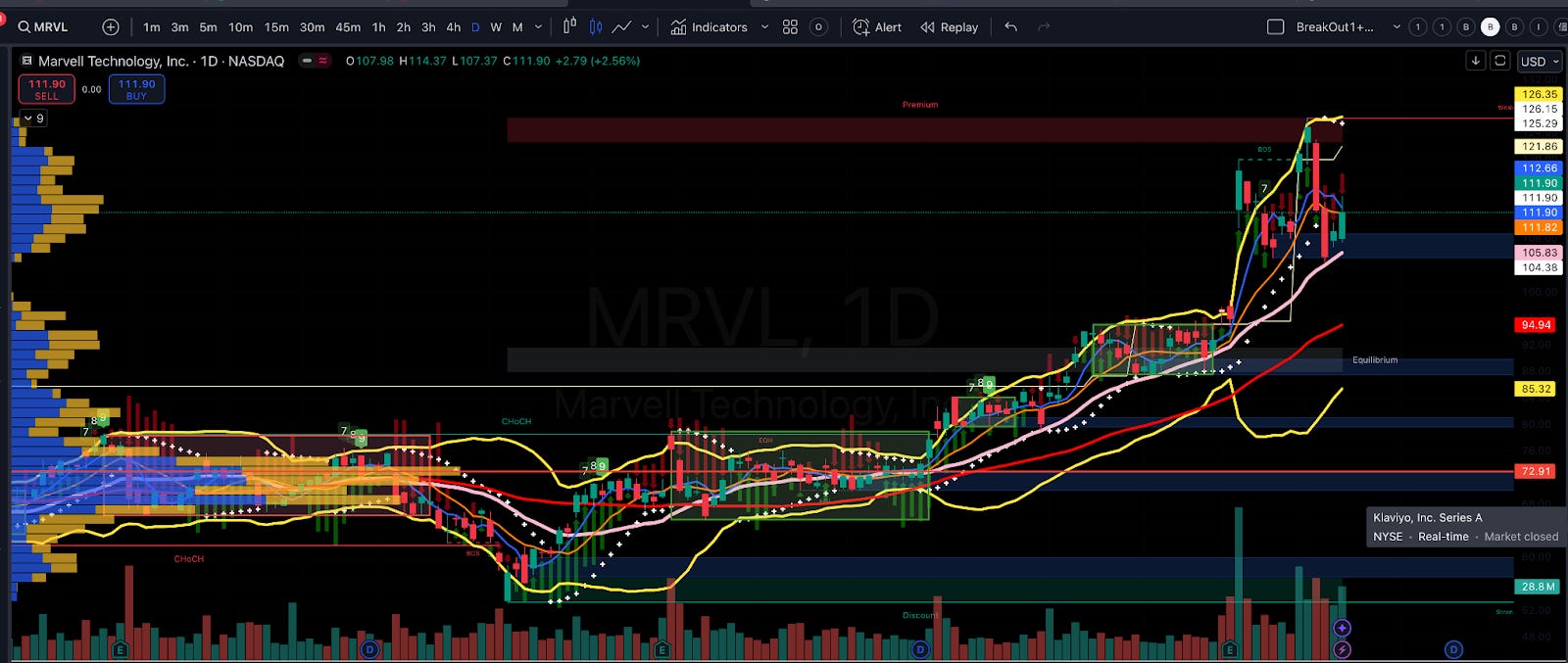Select the Bars chart style icon
Screen dimensions: 1568x663
pos(569,27)
